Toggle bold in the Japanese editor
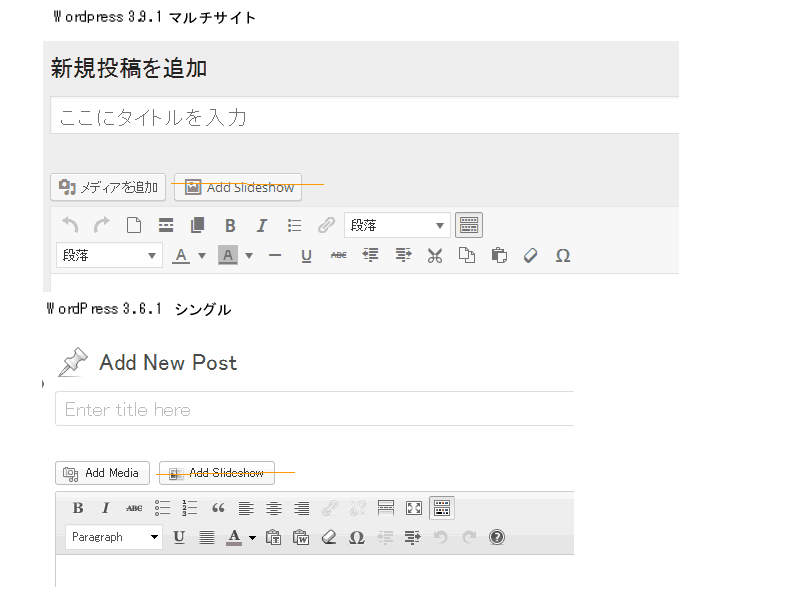 [x=230, y=226]
